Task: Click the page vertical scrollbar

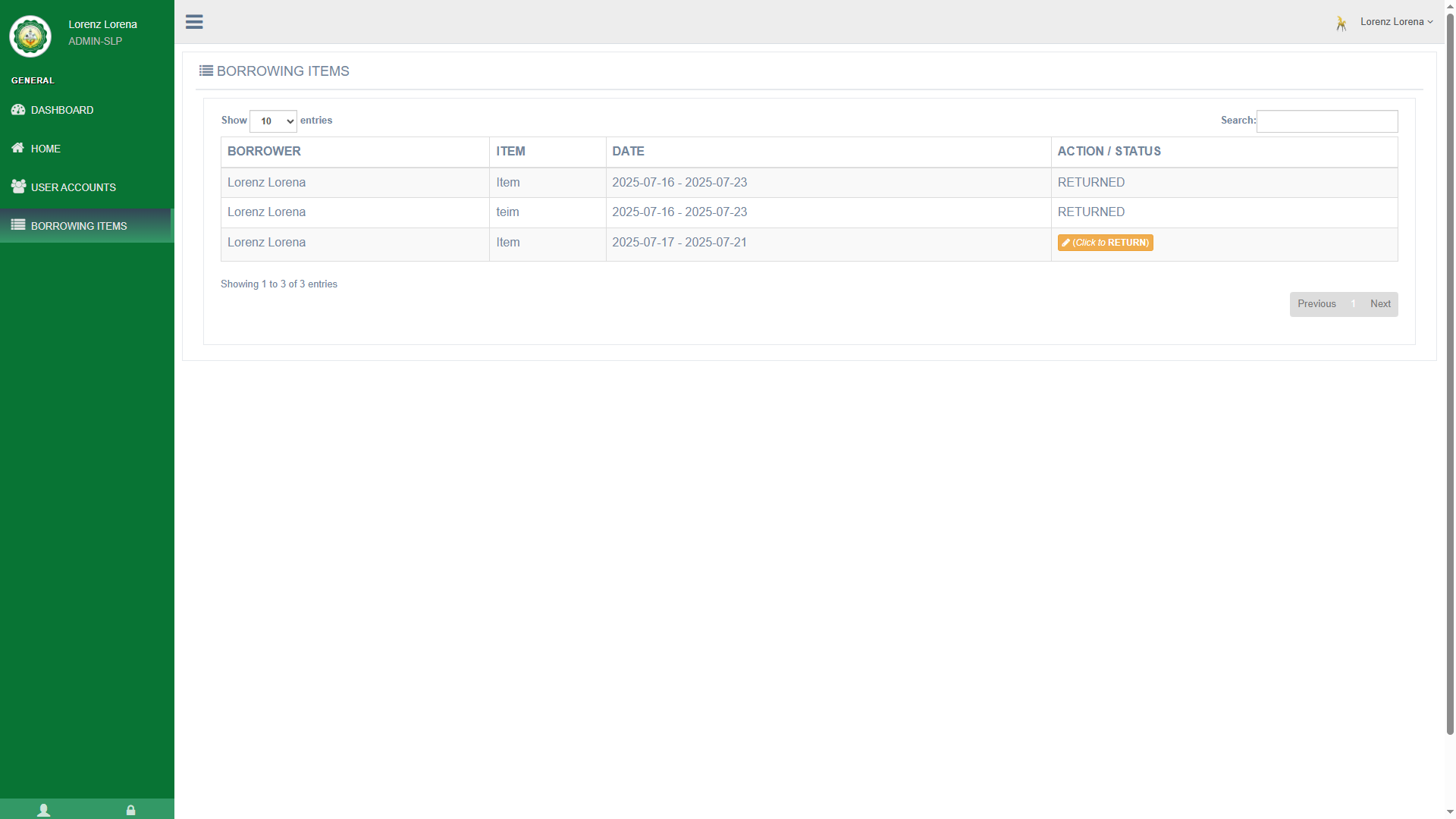Action: coord(1450,379)
